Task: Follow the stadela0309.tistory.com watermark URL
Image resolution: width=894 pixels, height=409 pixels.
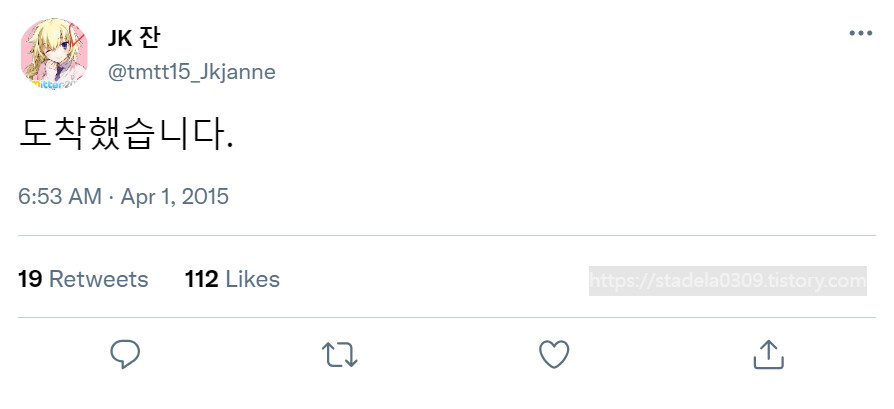Action: click(x=758, y=281)
